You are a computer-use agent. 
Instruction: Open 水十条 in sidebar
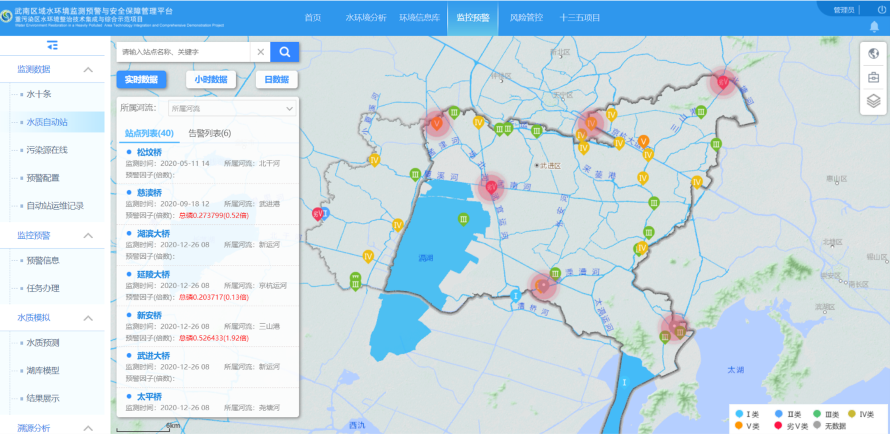[x=39, y=94]
